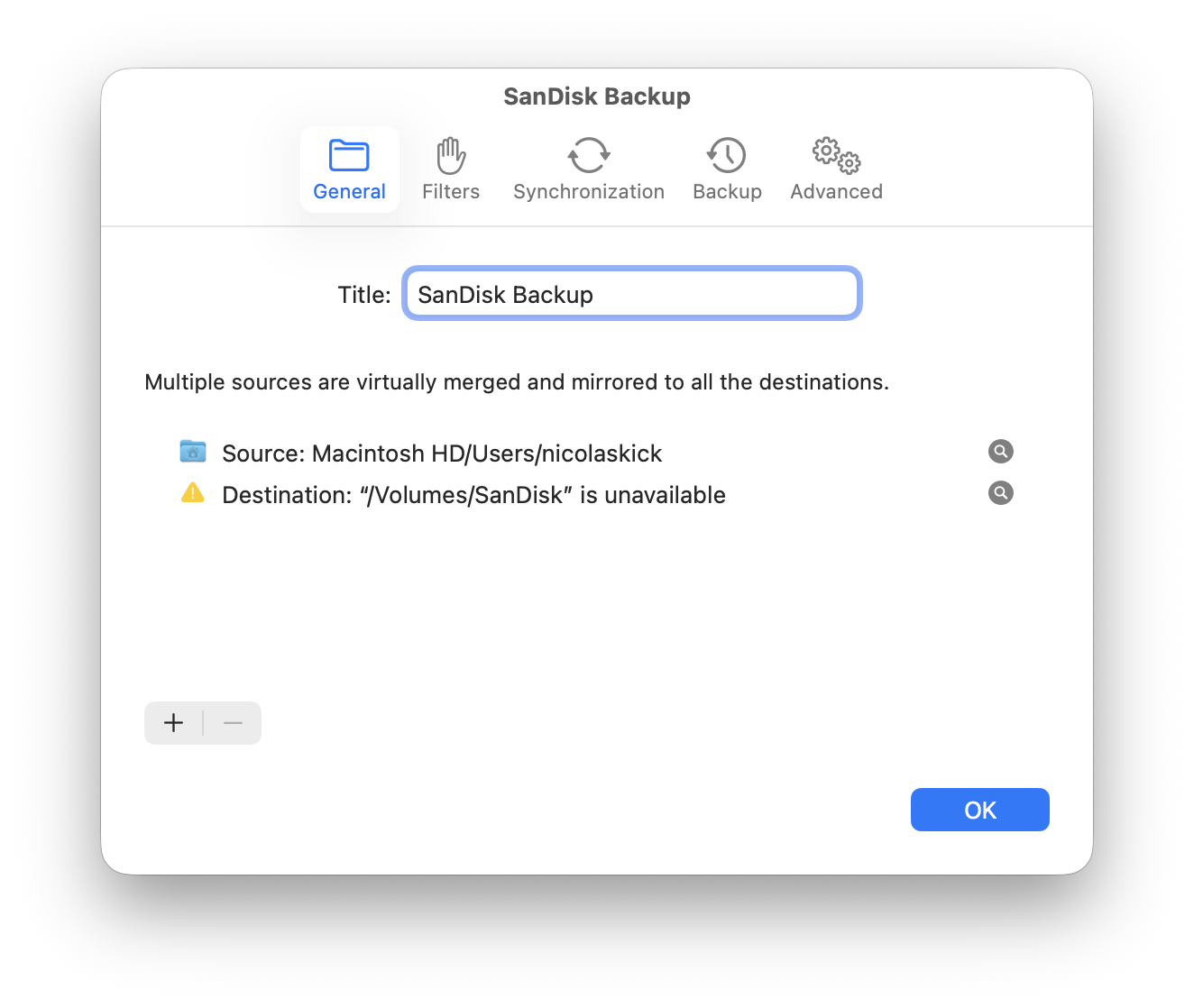Click the SanDisk Backup window title
This screenshot has width=1194, height=1008.
pos(597,96)
